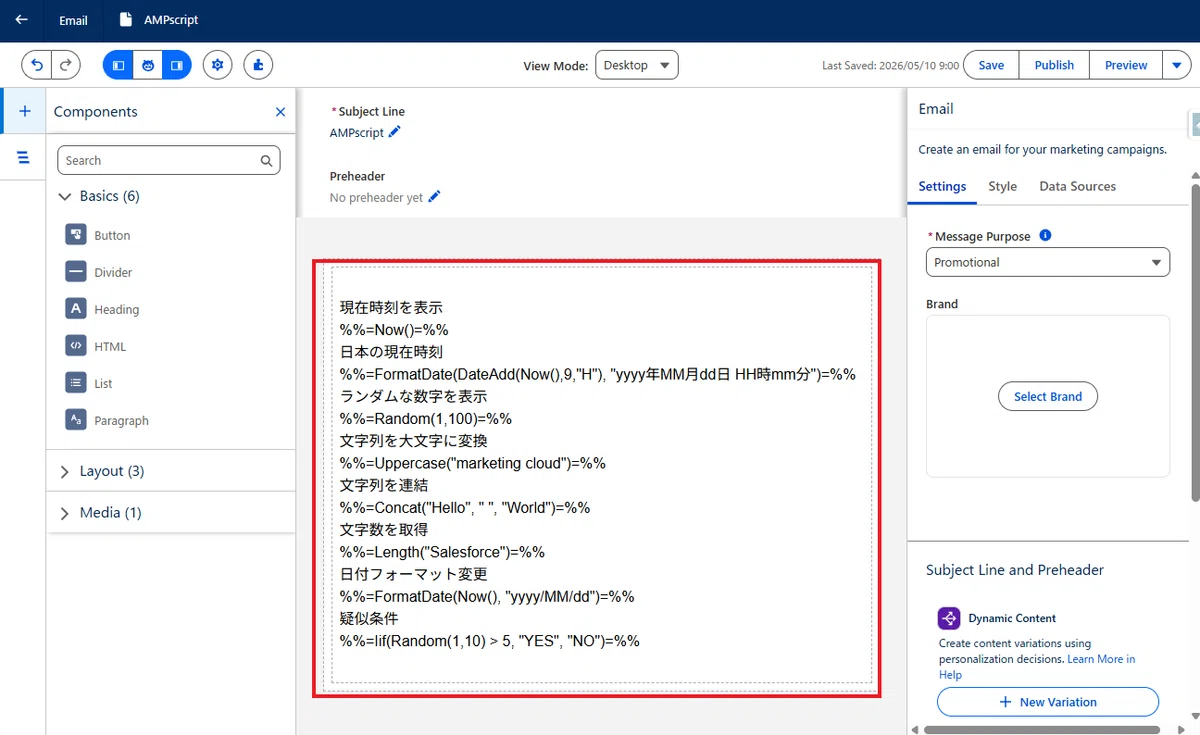Screen dimensions: 1200x735
Task: Toggle the Einstein assistant button
Action: 148,65
